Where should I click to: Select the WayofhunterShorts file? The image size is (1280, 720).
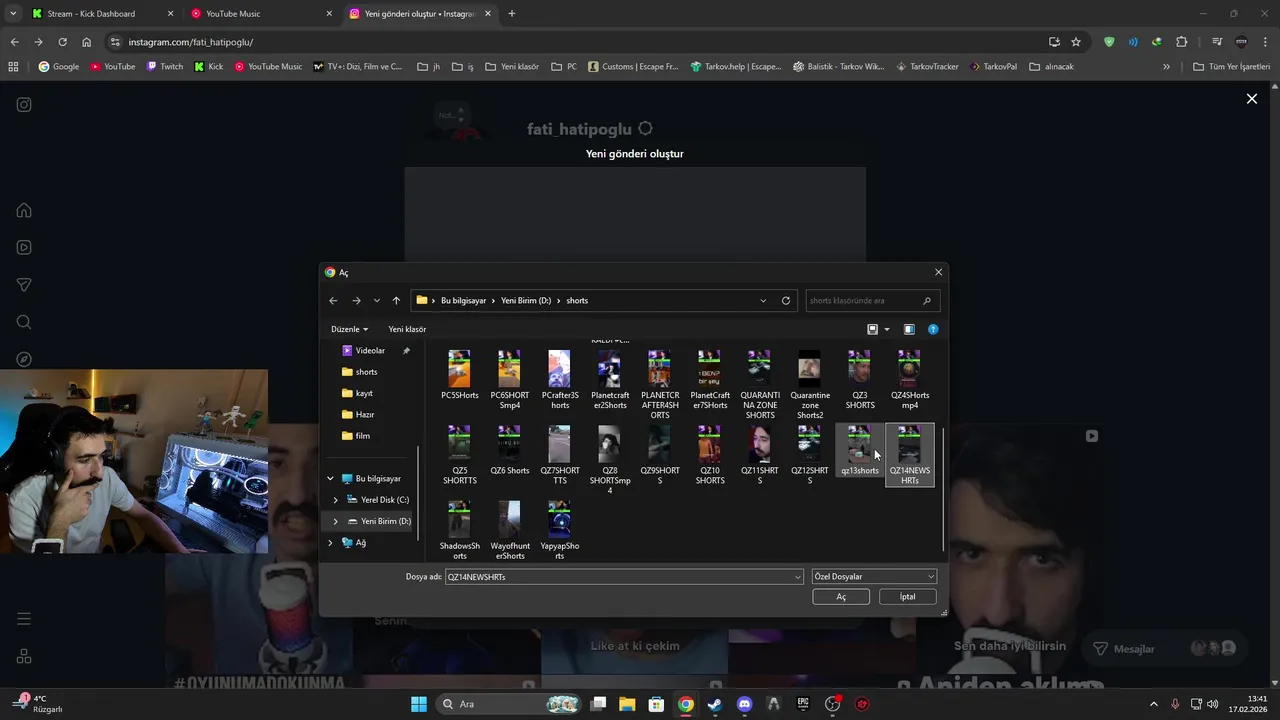click(509, 530)
